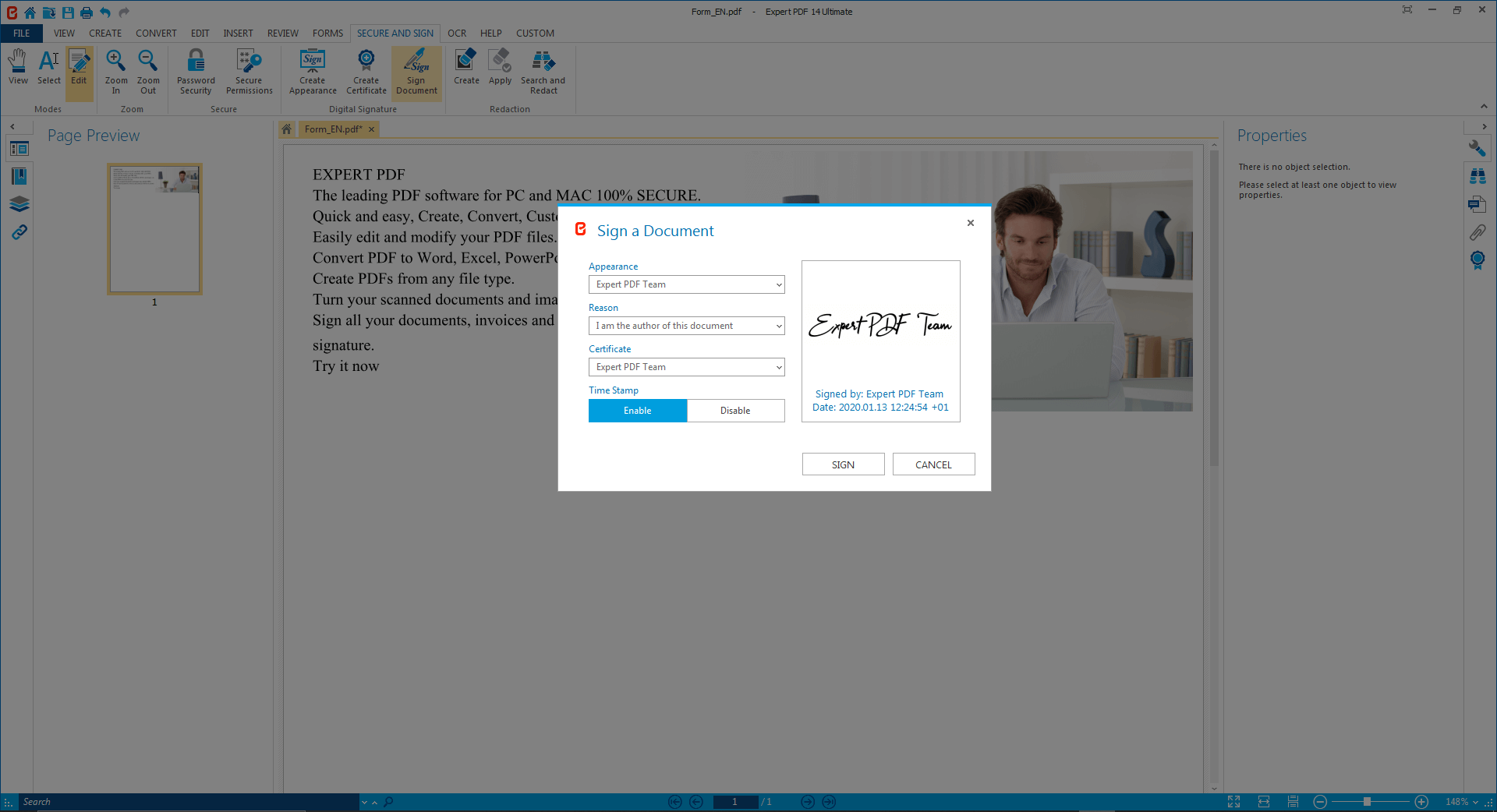Click the Home icon in the quick access toolbar
Image resolution: width=1497 pixels, height=812 pixels.
[30, 12]
